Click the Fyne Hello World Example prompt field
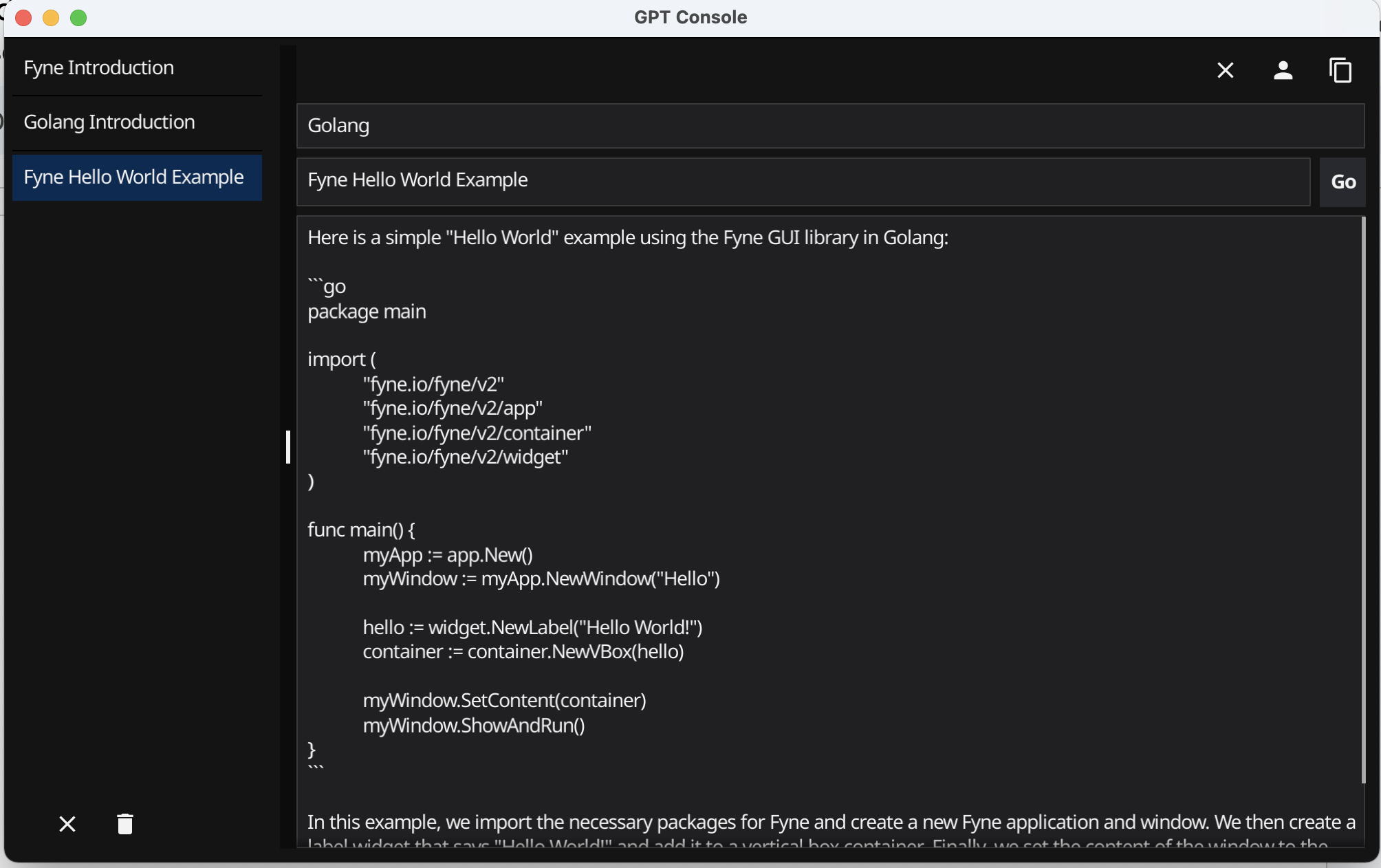 tap(802, 182)
